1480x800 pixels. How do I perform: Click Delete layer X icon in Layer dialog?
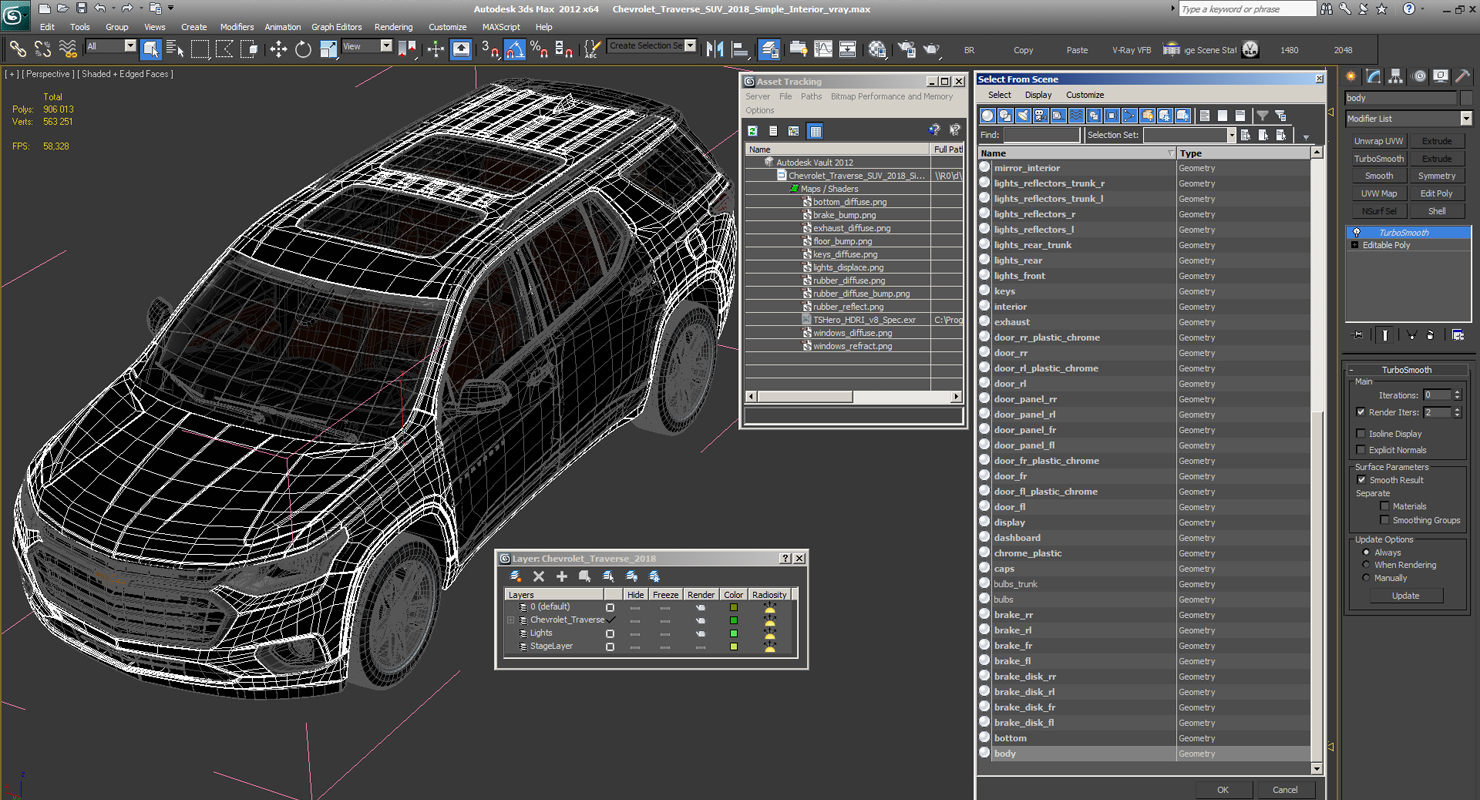[538, 576]
